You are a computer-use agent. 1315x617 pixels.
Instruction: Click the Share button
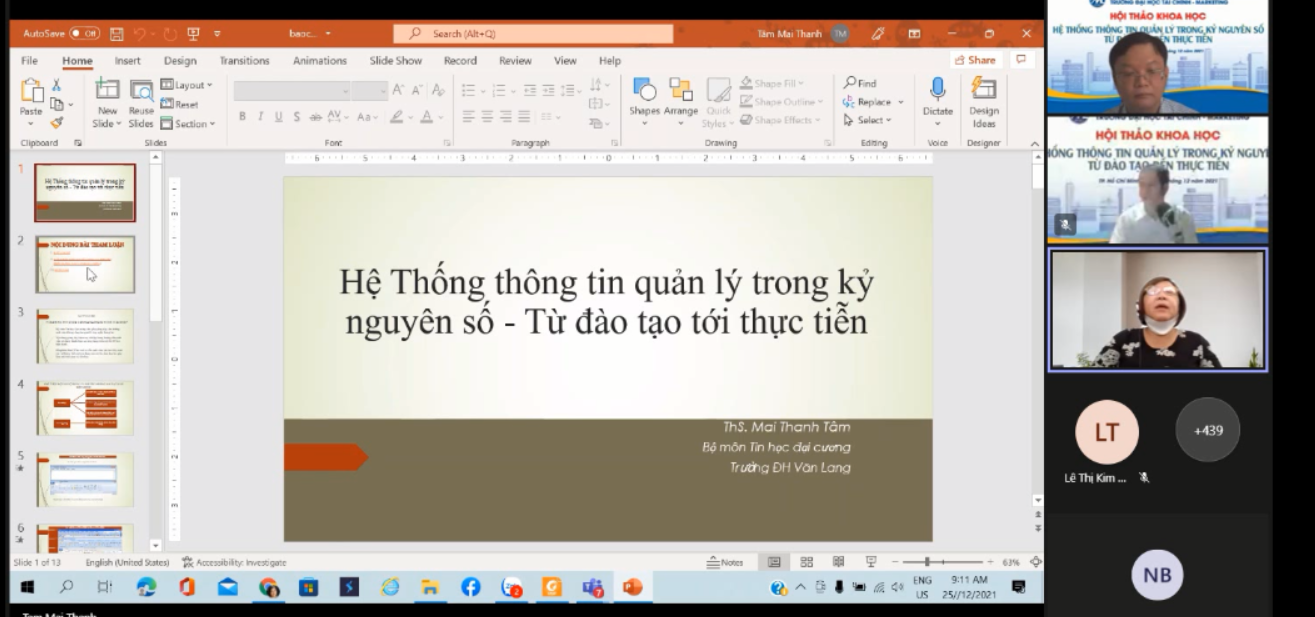click(x=975, y=60)
